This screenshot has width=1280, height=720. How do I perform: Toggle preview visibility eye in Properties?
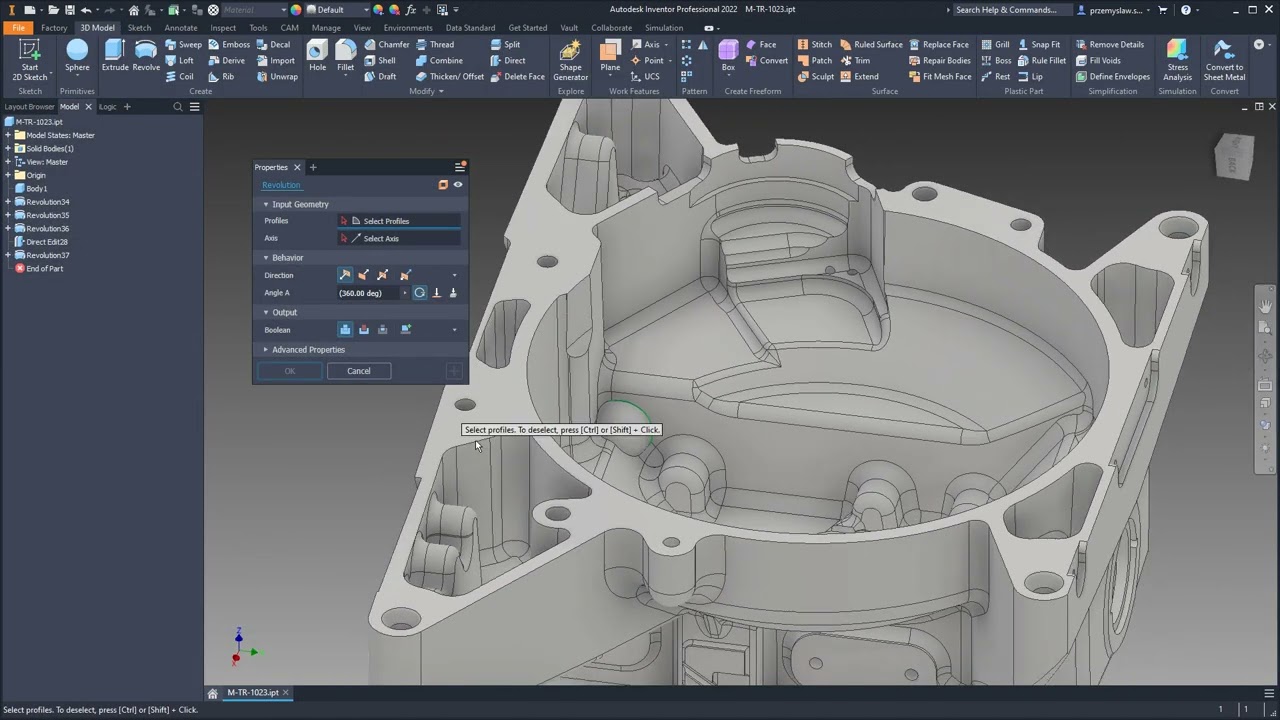pyautogui.click(x=458, y=185)
